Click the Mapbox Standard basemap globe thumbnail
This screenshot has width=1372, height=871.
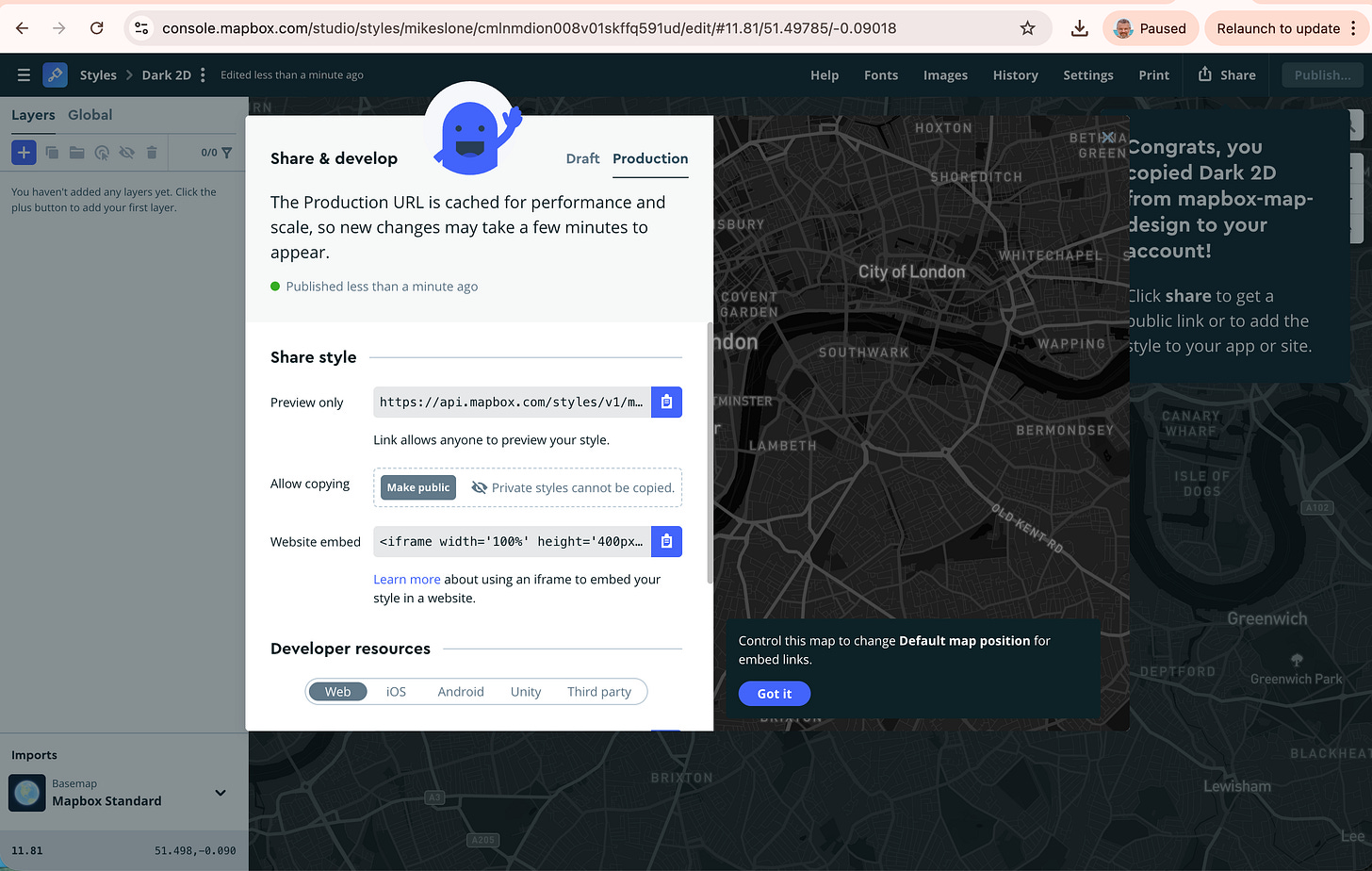(27, 793)
